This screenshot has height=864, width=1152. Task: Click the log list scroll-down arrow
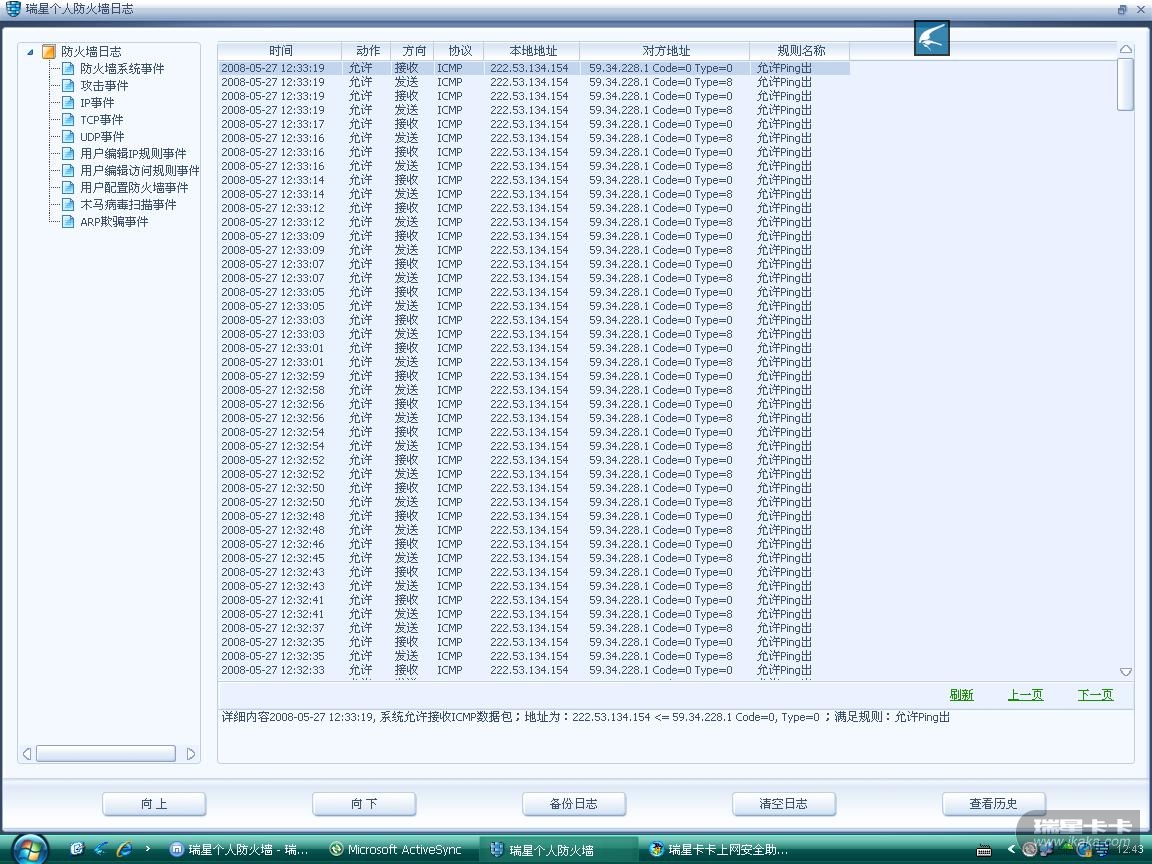(1126, 672)
